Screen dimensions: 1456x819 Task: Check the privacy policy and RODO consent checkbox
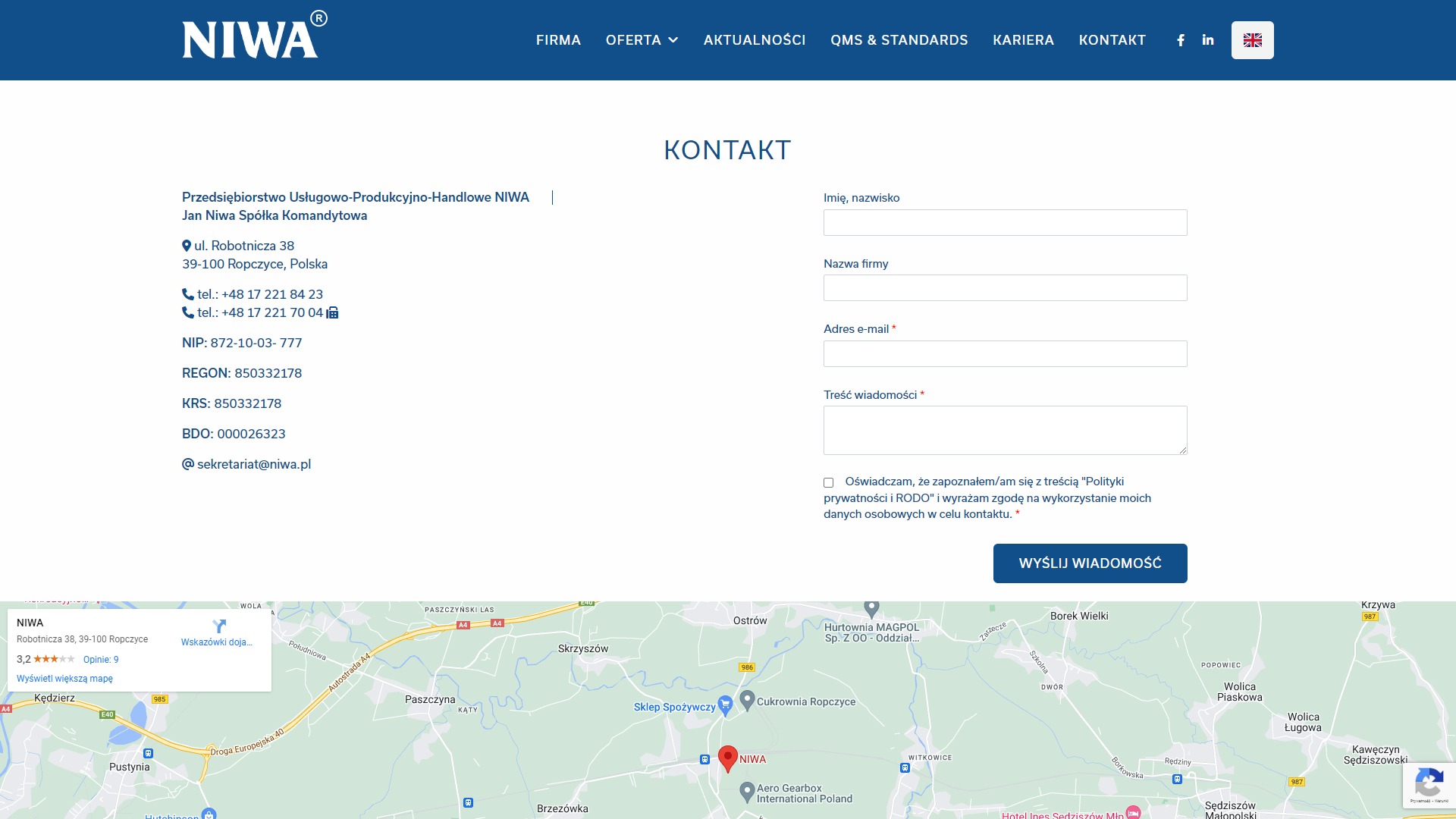(x=828, y=483)
